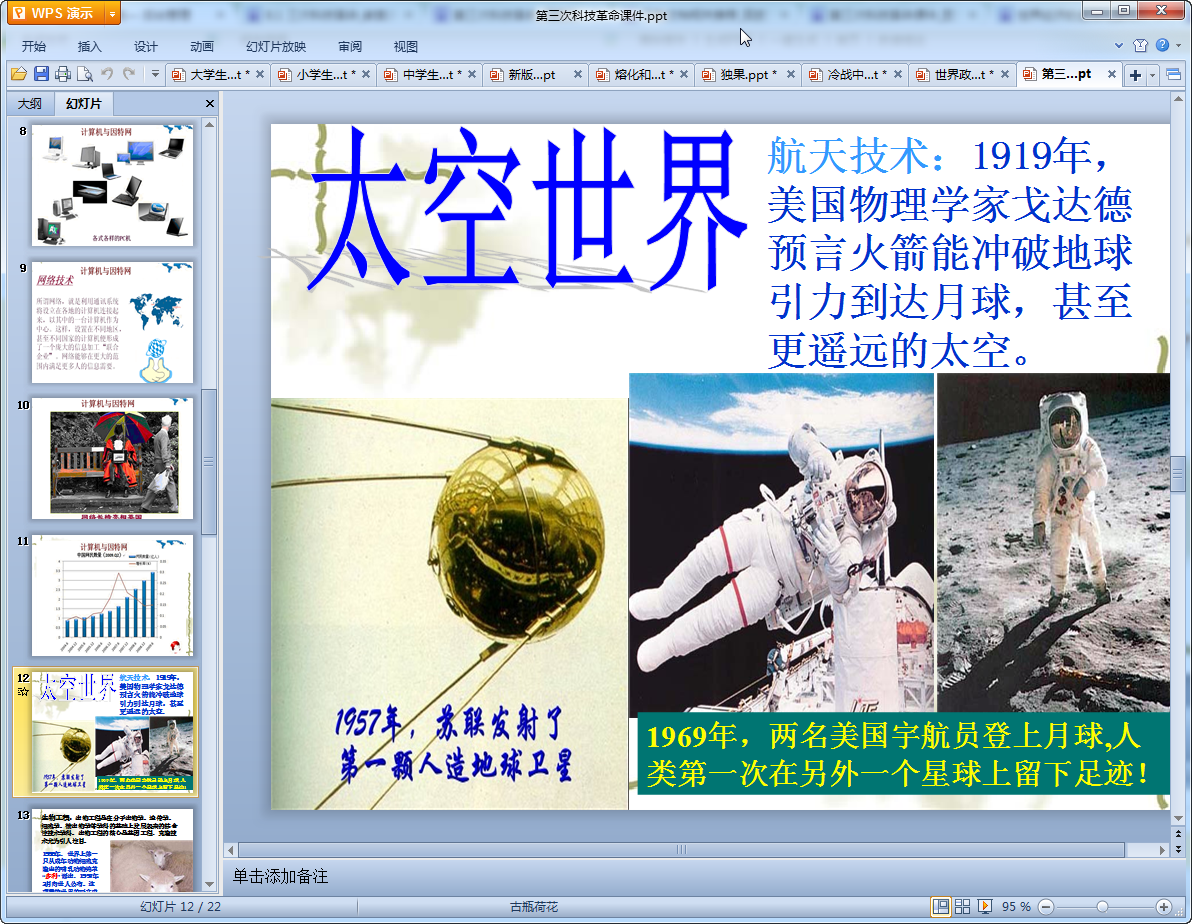Close the slide thumbnail pane
Viewport: 1192px width, 924px height.
(210, 103)
